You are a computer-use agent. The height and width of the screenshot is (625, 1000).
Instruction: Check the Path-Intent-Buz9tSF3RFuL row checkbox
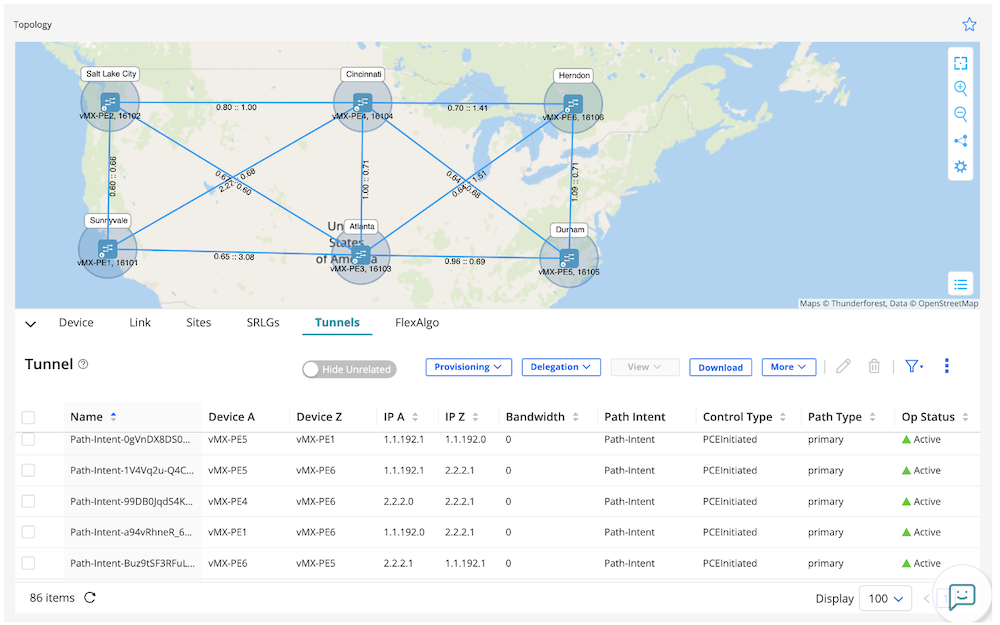[x=28, y=563]
